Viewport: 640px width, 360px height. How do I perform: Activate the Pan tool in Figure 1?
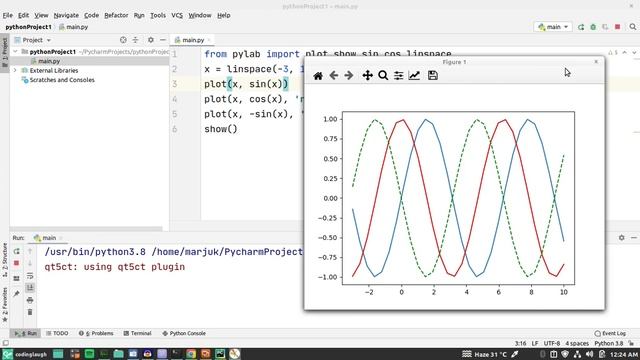click(x=367, y=76)
